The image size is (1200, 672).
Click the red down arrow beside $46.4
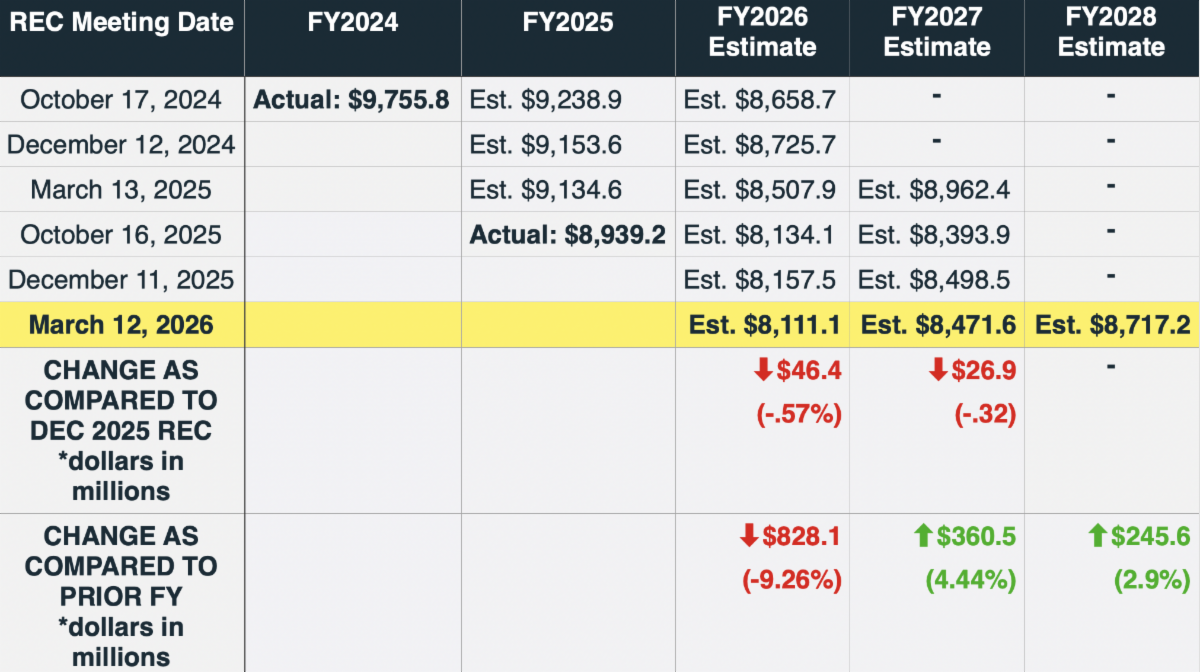tap(763, 371)
